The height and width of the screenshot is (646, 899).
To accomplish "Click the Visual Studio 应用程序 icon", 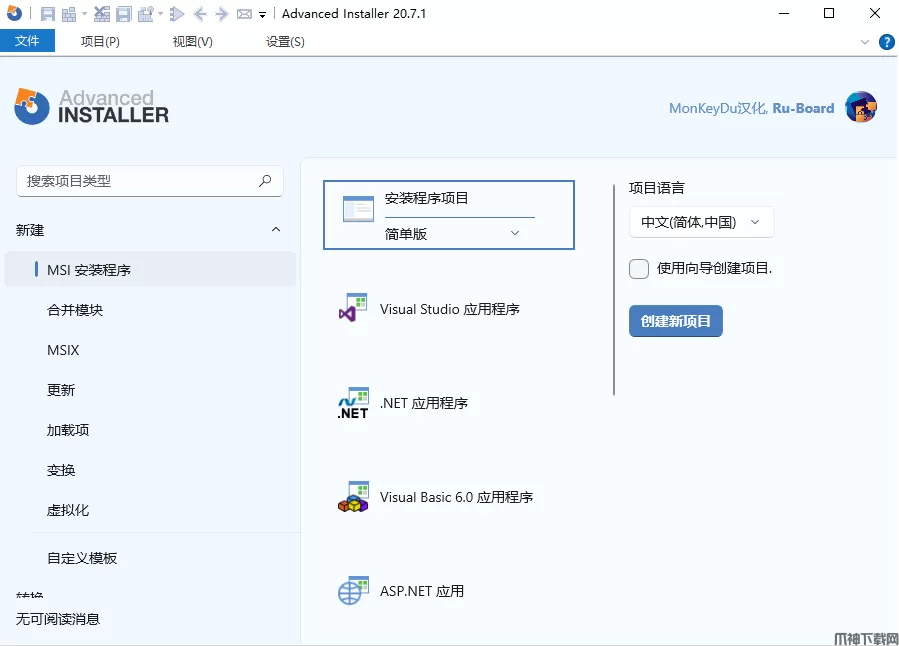I will [353, 308].
